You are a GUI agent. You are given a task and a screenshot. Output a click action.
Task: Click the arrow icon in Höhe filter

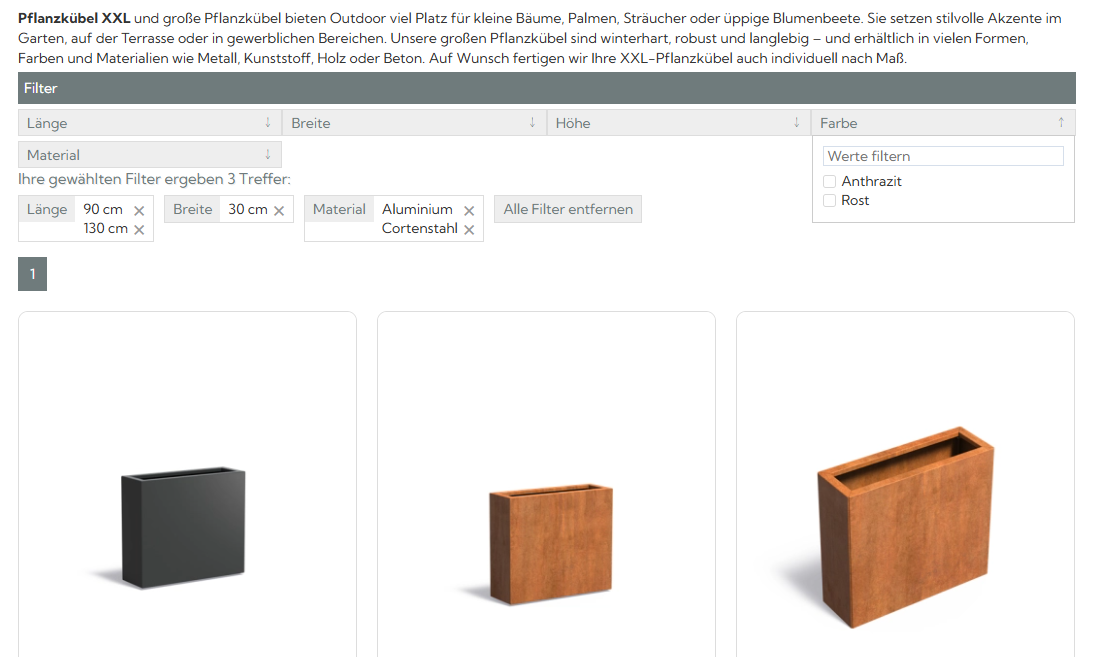point(796,123)
